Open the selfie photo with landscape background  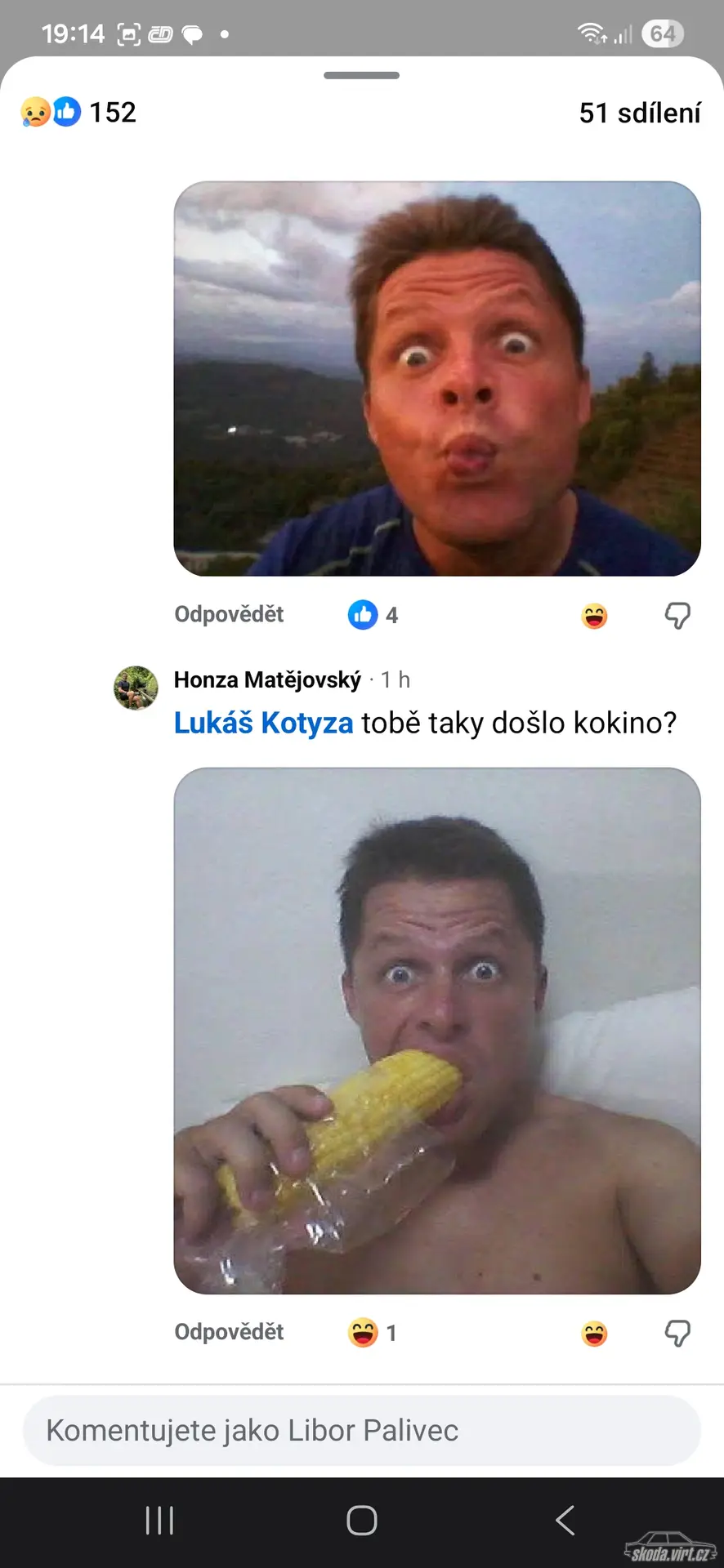click(437, 379)
